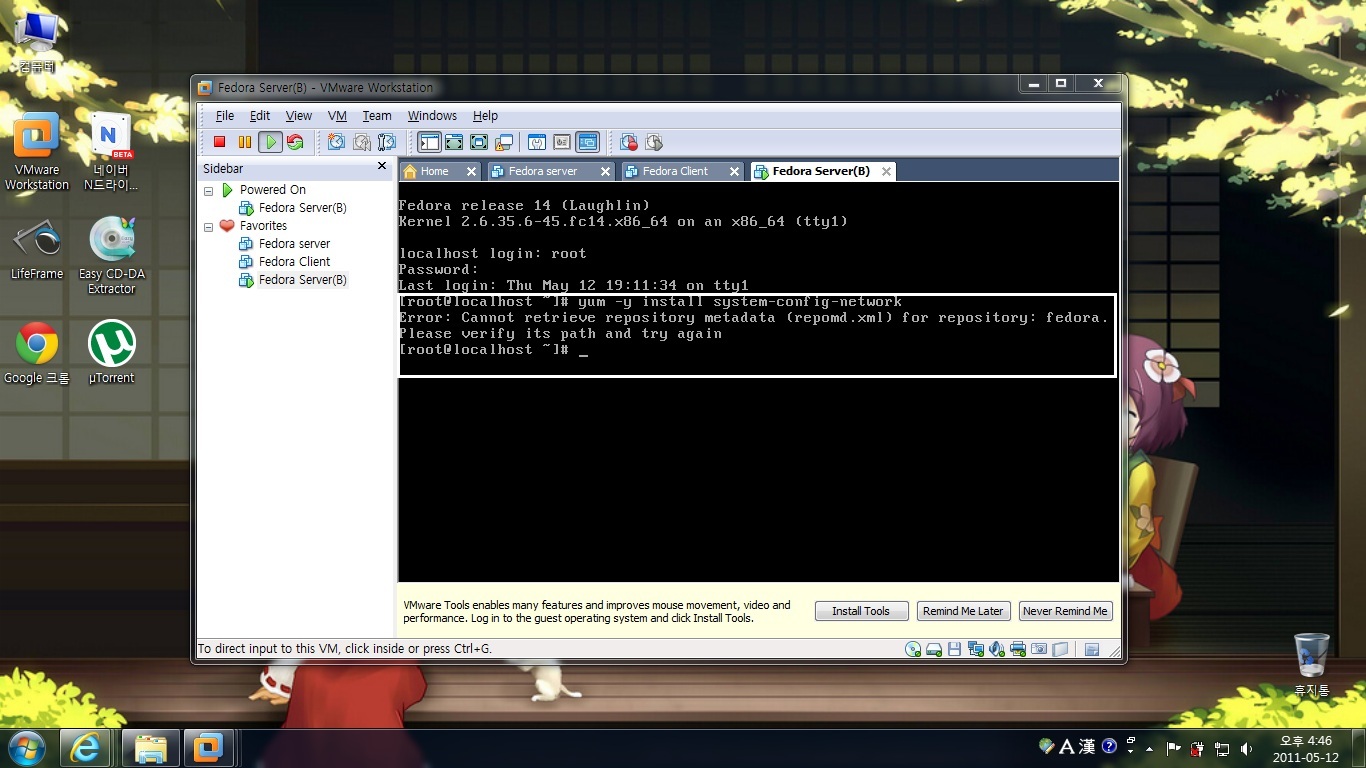Open the Edit menu

(260, 116)
